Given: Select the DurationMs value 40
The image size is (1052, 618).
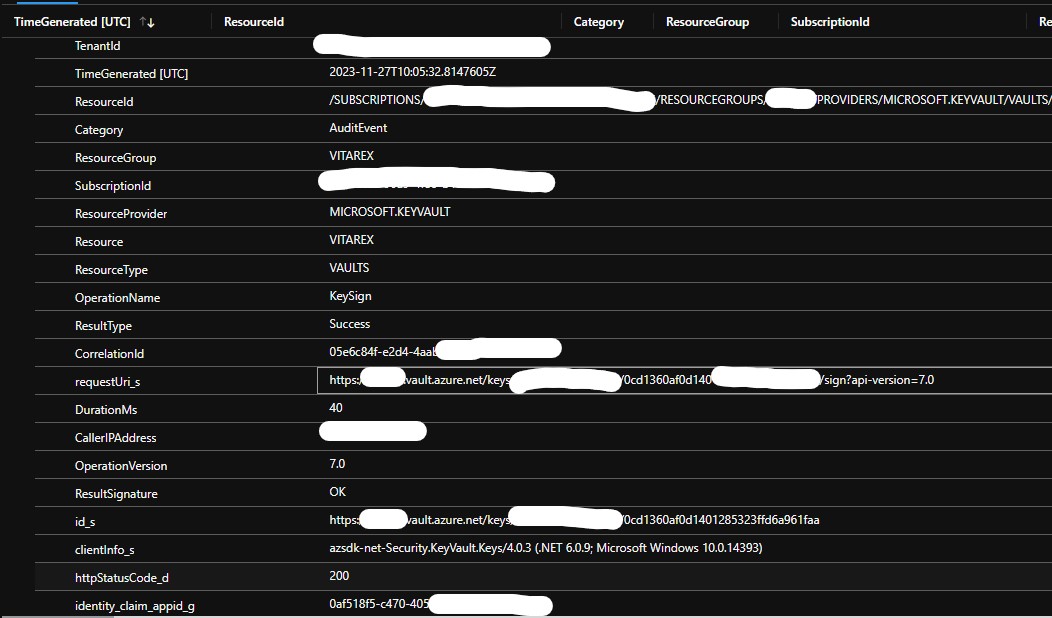Looking at the screenshot, I should point(336,408).
